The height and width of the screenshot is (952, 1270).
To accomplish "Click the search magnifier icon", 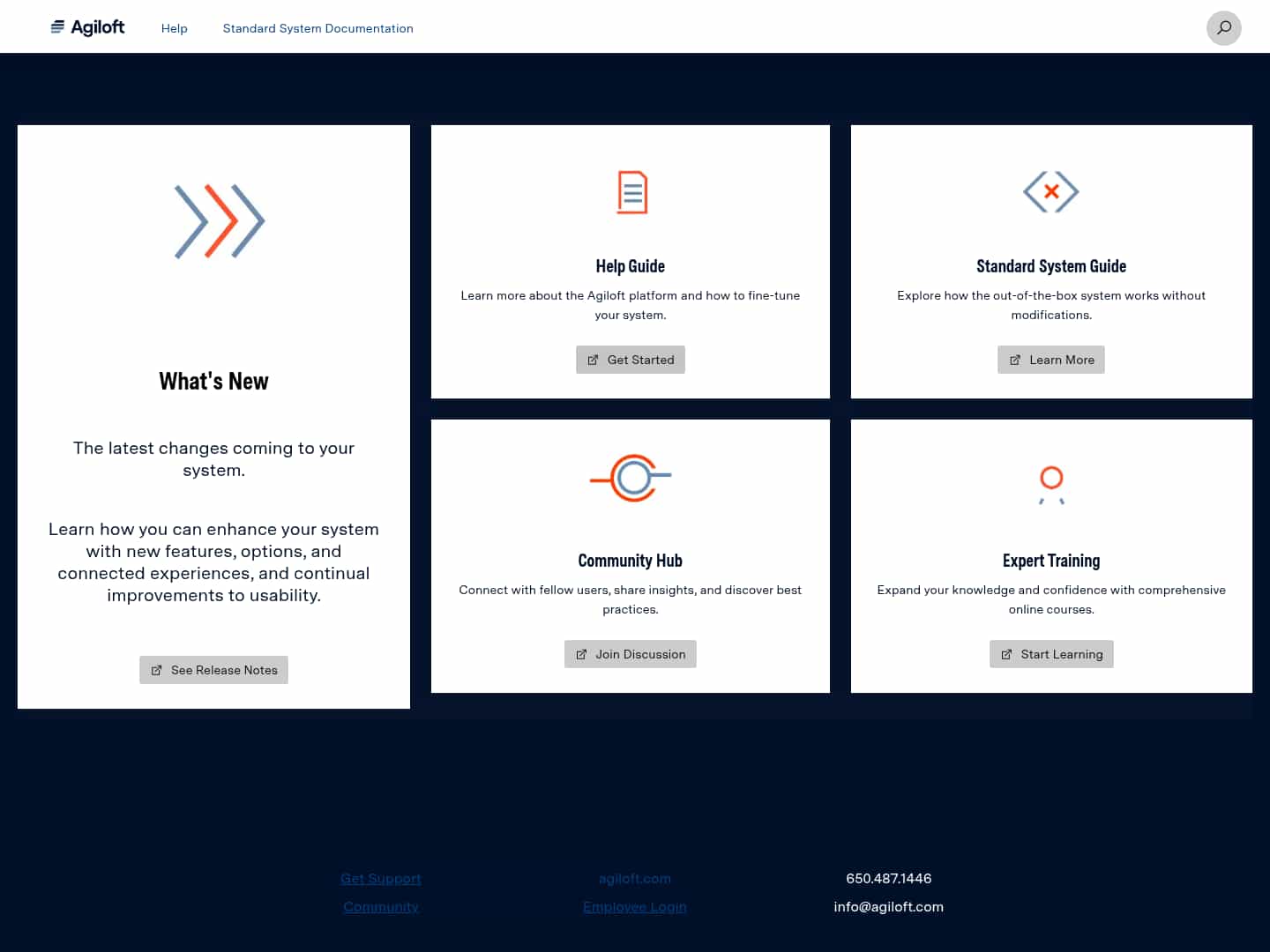I will click(1224, 28).
